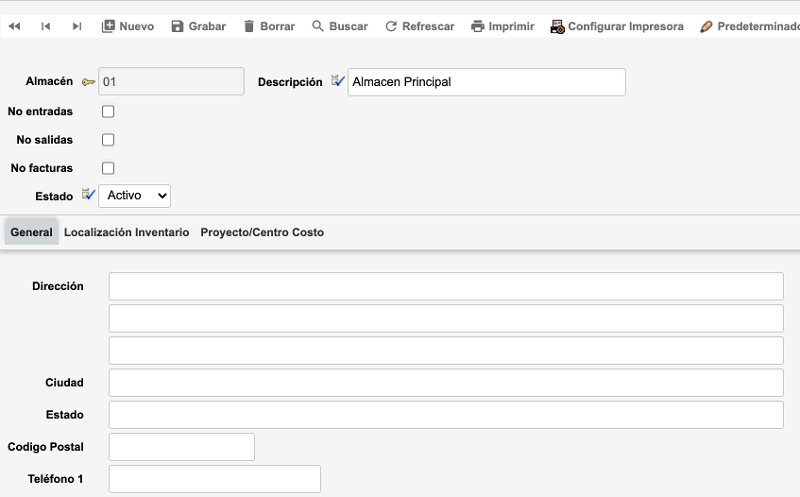The width and height of the screenshot is (800, 497).
Task: Open the Estado Activo dropdown
Action: point(135,196)
